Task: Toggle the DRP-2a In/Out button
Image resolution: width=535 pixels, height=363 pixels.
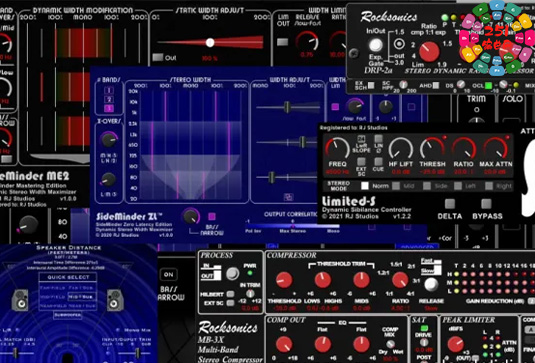Action: pyautogui.click(x=376, y=44)
